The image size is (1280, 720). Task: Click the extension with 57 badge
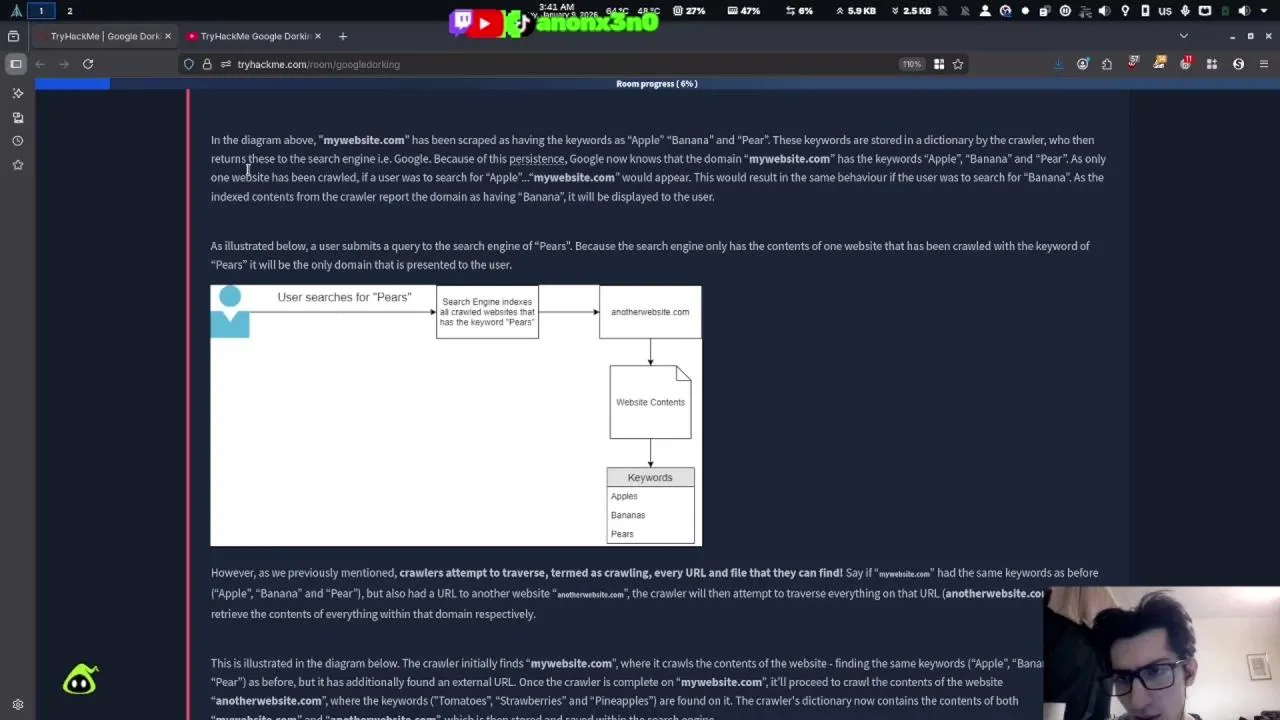(x=1134, y=63)
